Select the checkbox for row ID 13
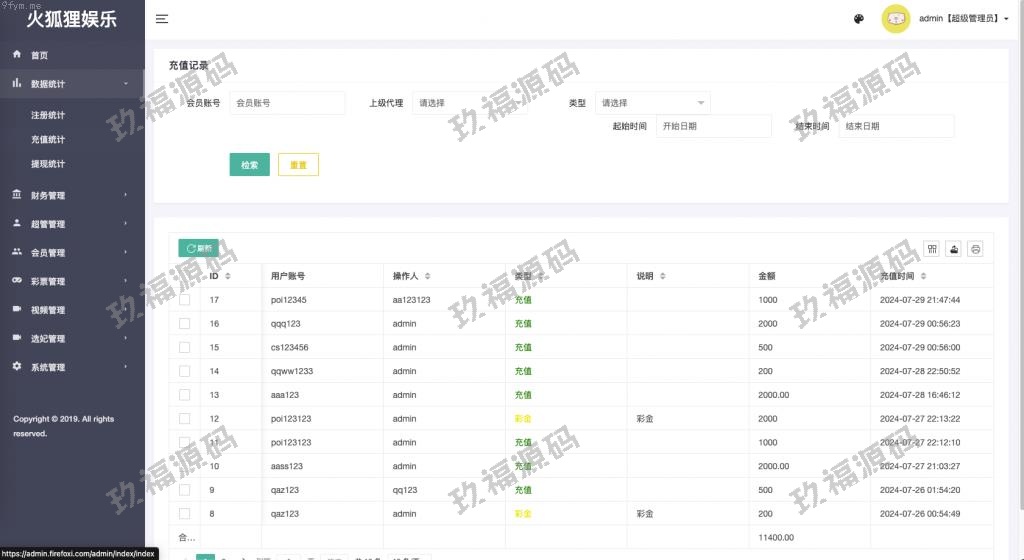The image size is (1024, 560). (x=184, y=395)
